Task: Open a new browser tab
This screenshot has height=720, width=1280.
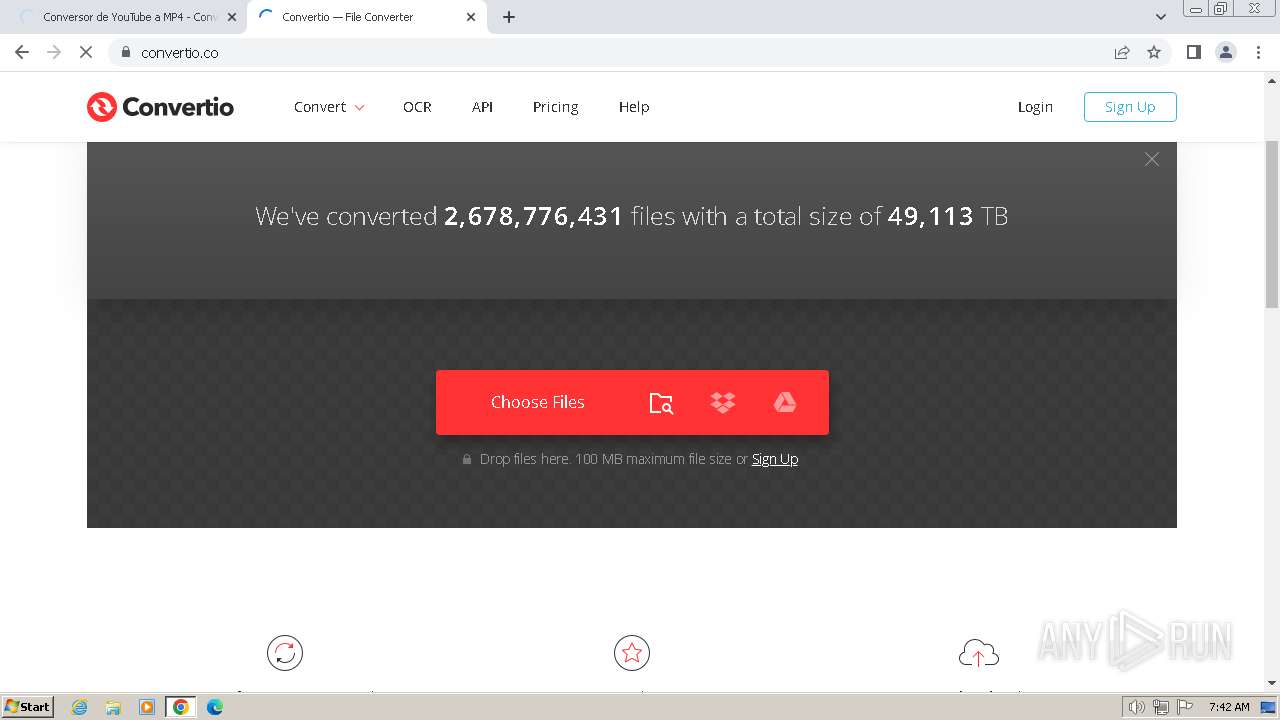Action: 509,17
